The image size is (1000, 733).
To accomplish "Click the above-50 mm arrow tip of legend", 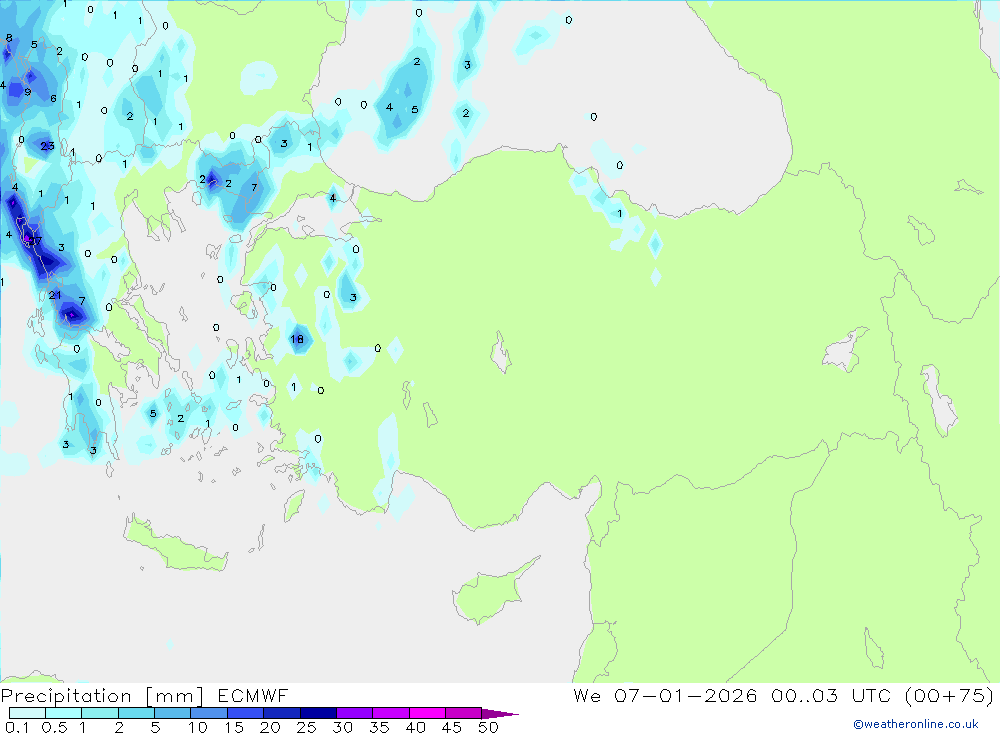I will click(500, 714).
